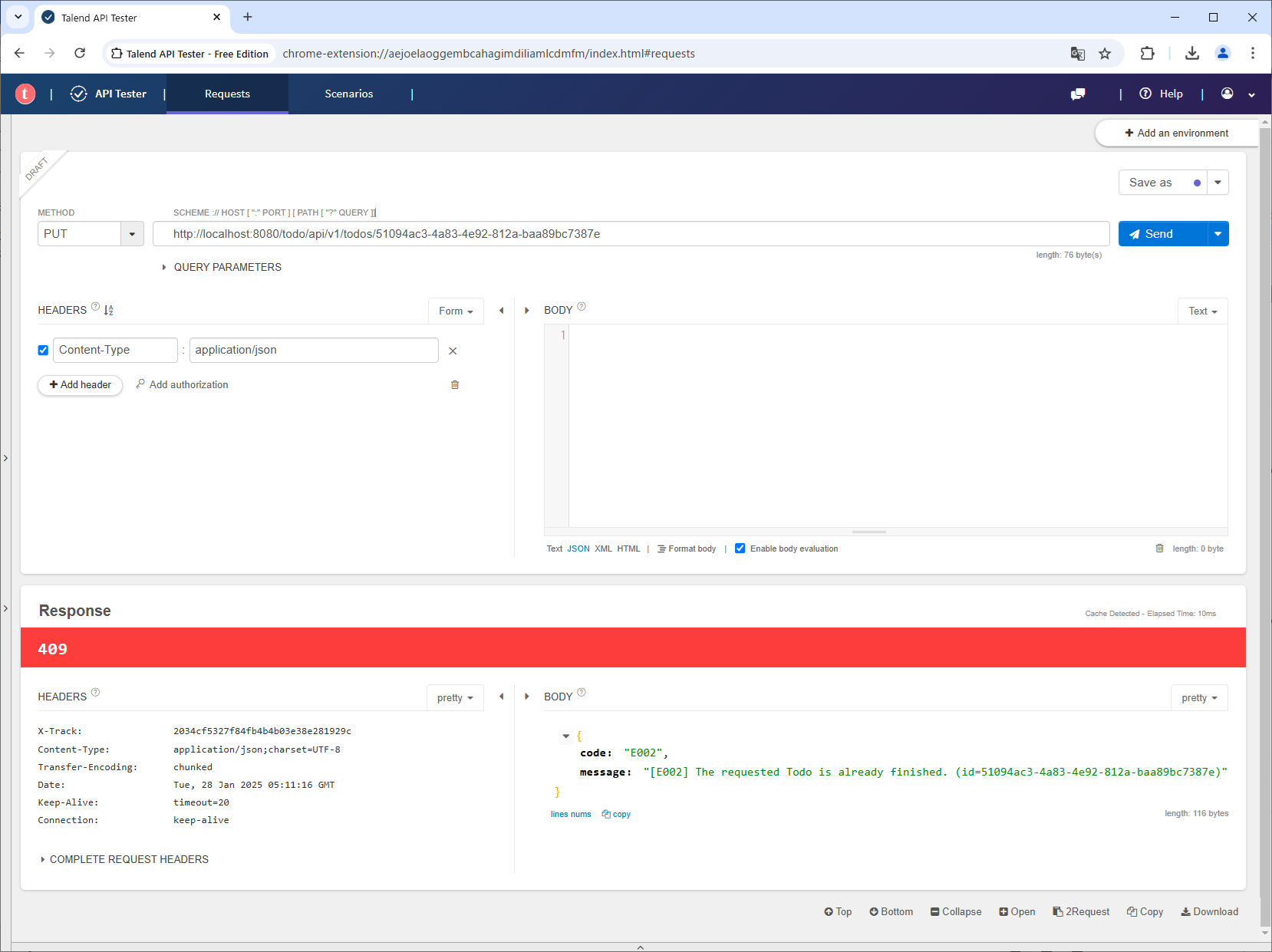Toggle response body line numbers

[571, 814]
